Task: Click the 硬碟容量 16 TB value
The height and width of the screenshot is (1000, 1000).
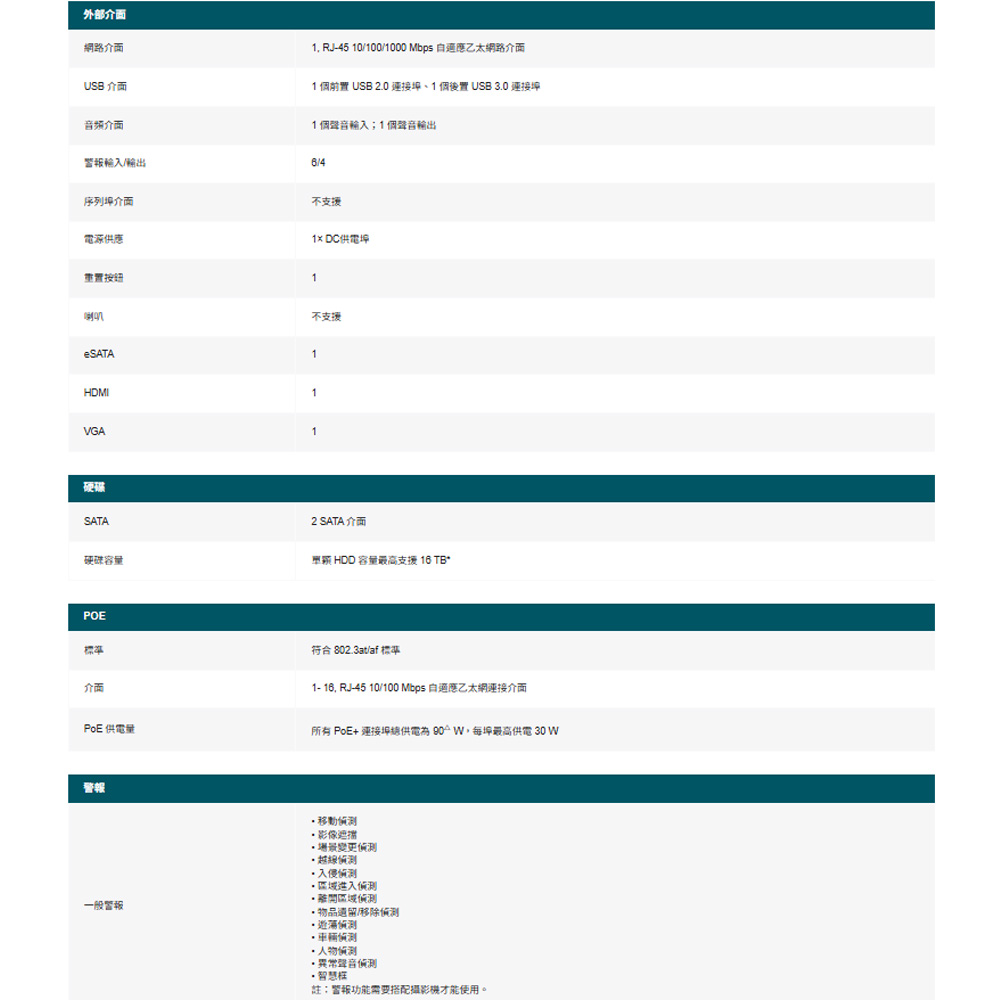Action: (x=381, y=561)
